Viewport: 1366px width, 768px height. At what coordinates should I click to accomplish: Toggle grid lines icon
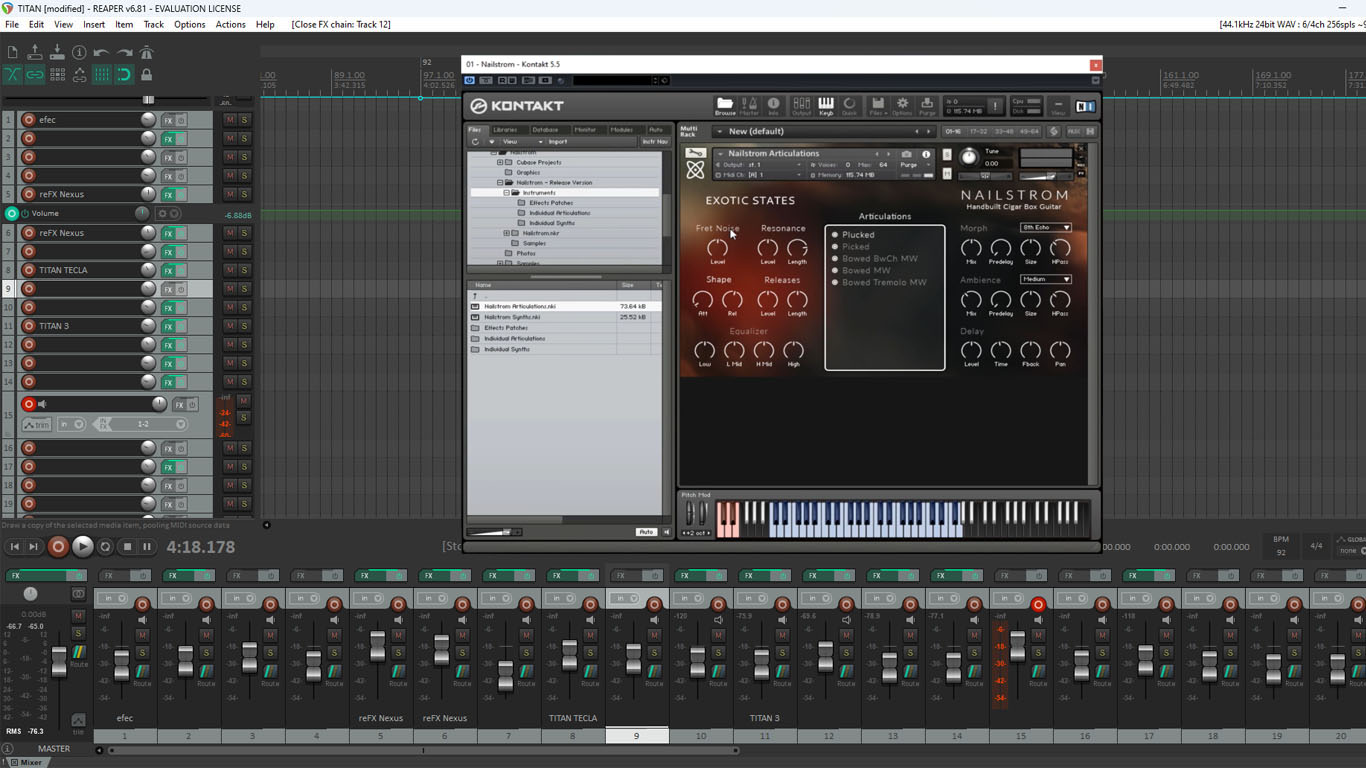coord(101,74)
